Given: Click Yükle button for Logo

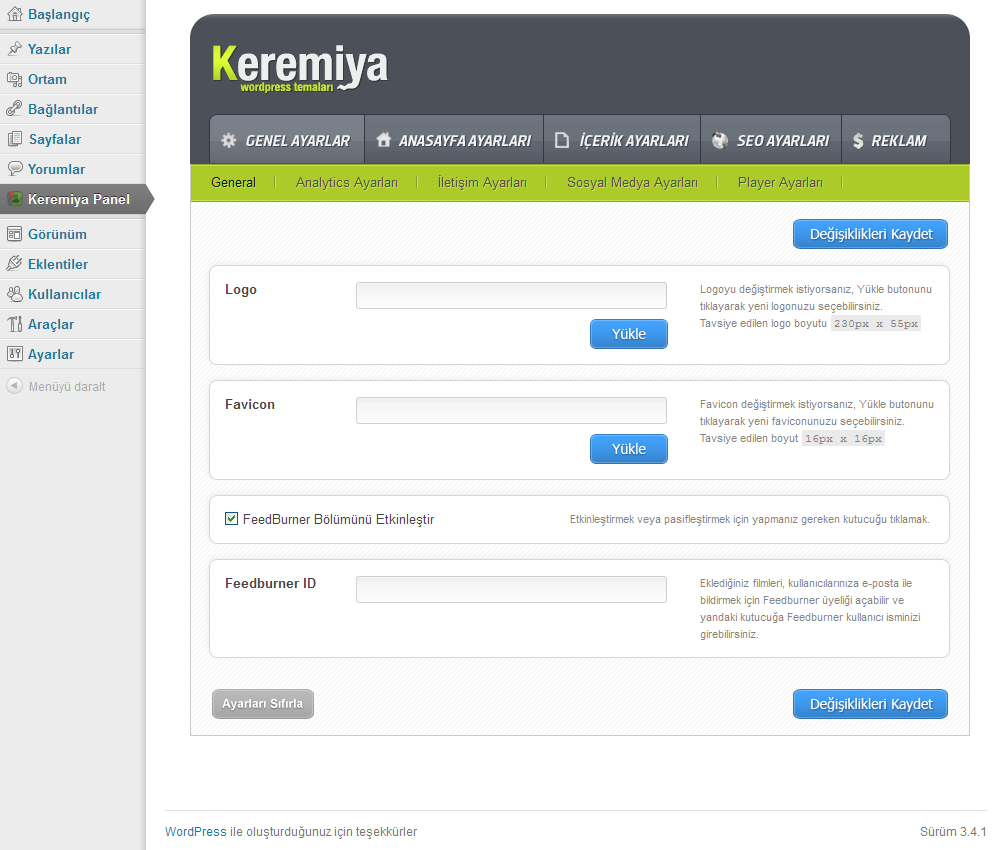Looking at the screenshot, I should 629,334.
